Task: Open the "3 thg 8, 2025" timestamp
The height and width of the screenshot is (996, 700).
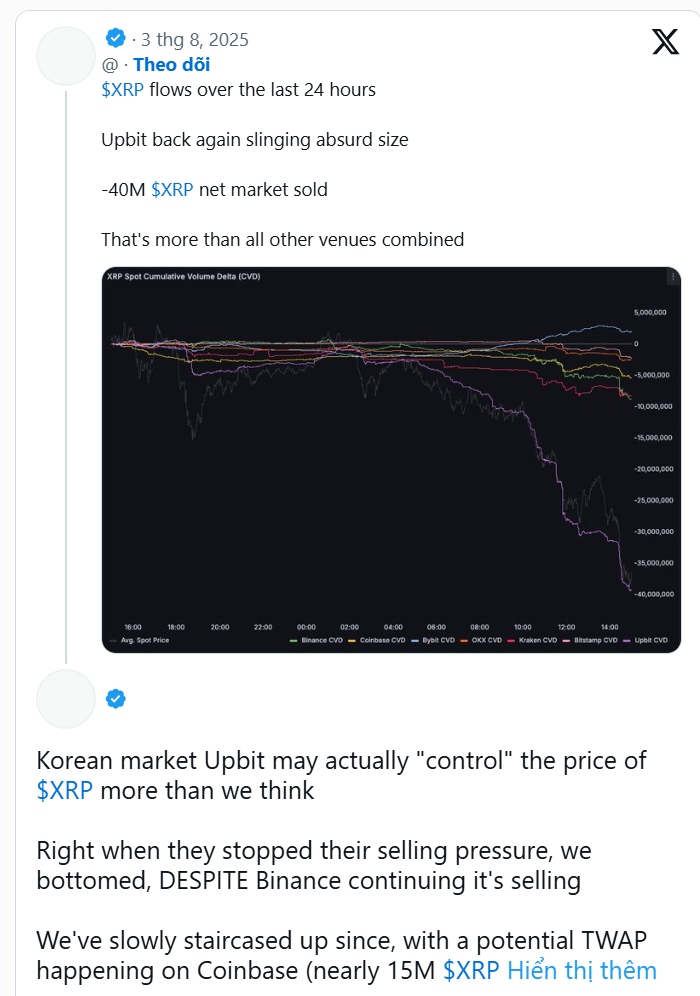Action: (x=195, y=40)
